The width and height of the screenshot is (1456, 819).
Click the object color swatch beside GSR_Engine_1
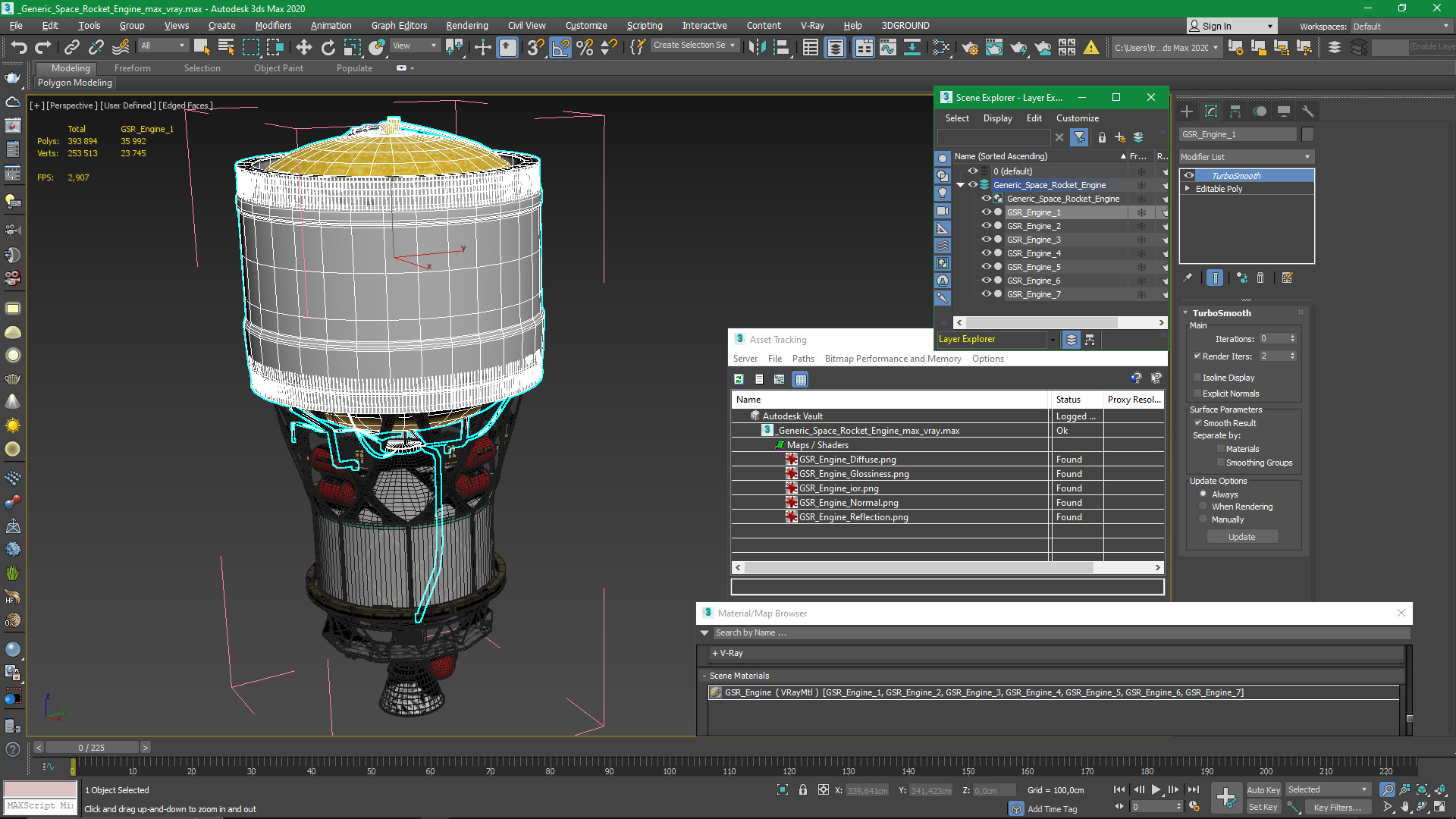click(1307, 134)
